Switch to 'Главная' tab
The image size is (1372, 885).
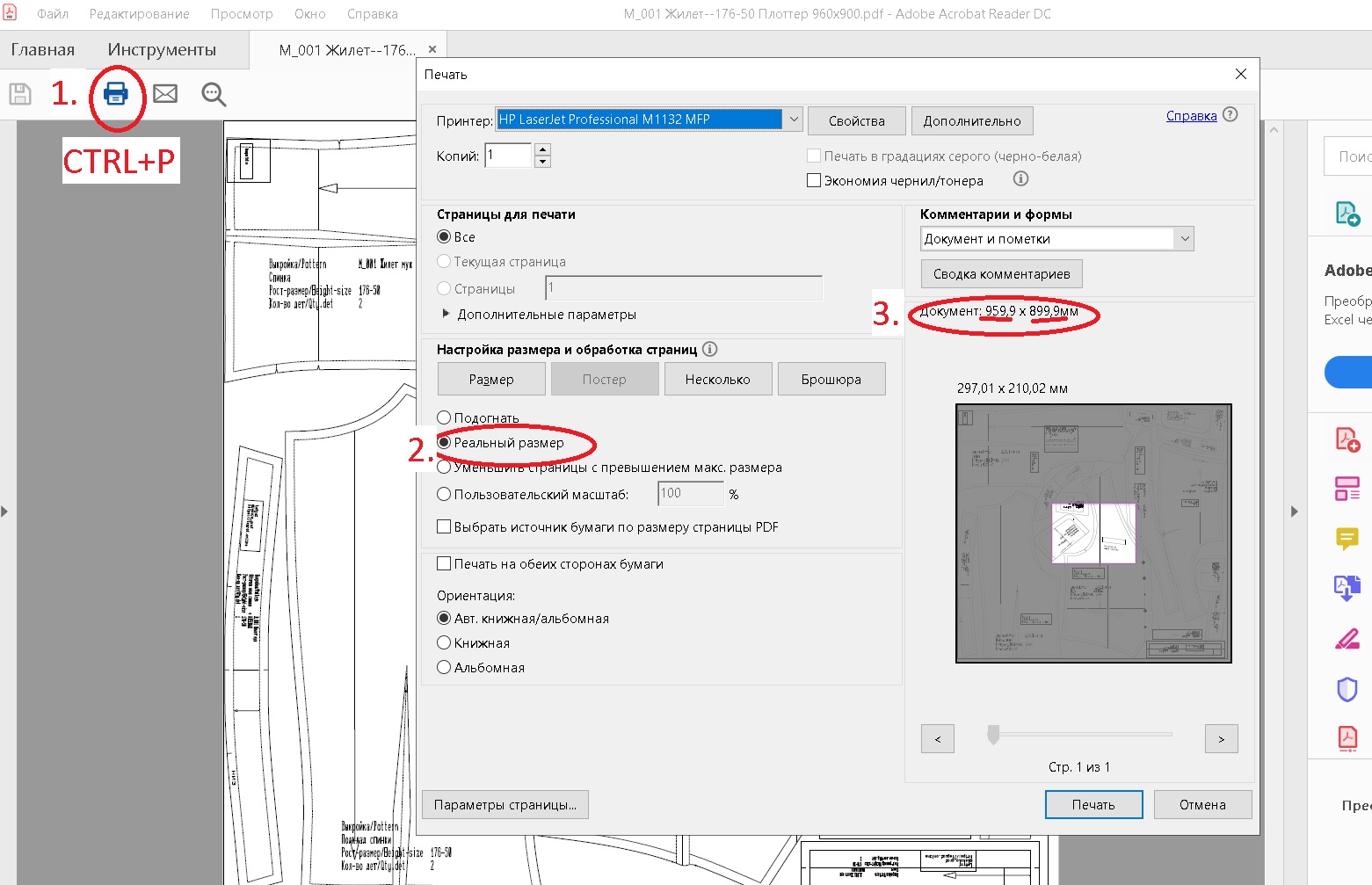point(42,50)
